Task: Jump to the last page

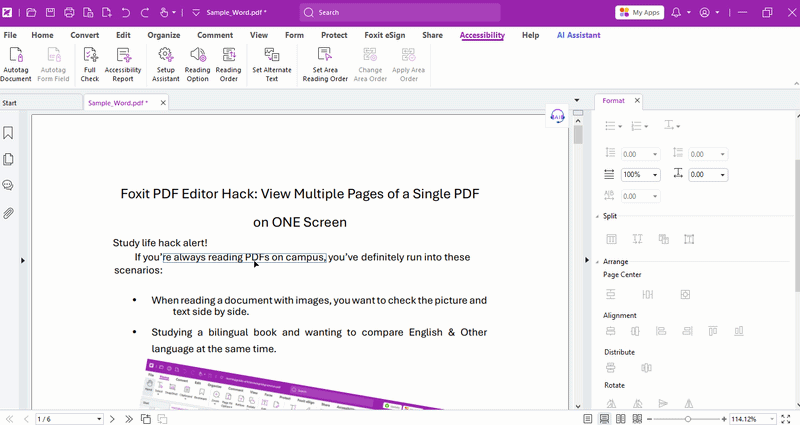Action: click(129, 419)
